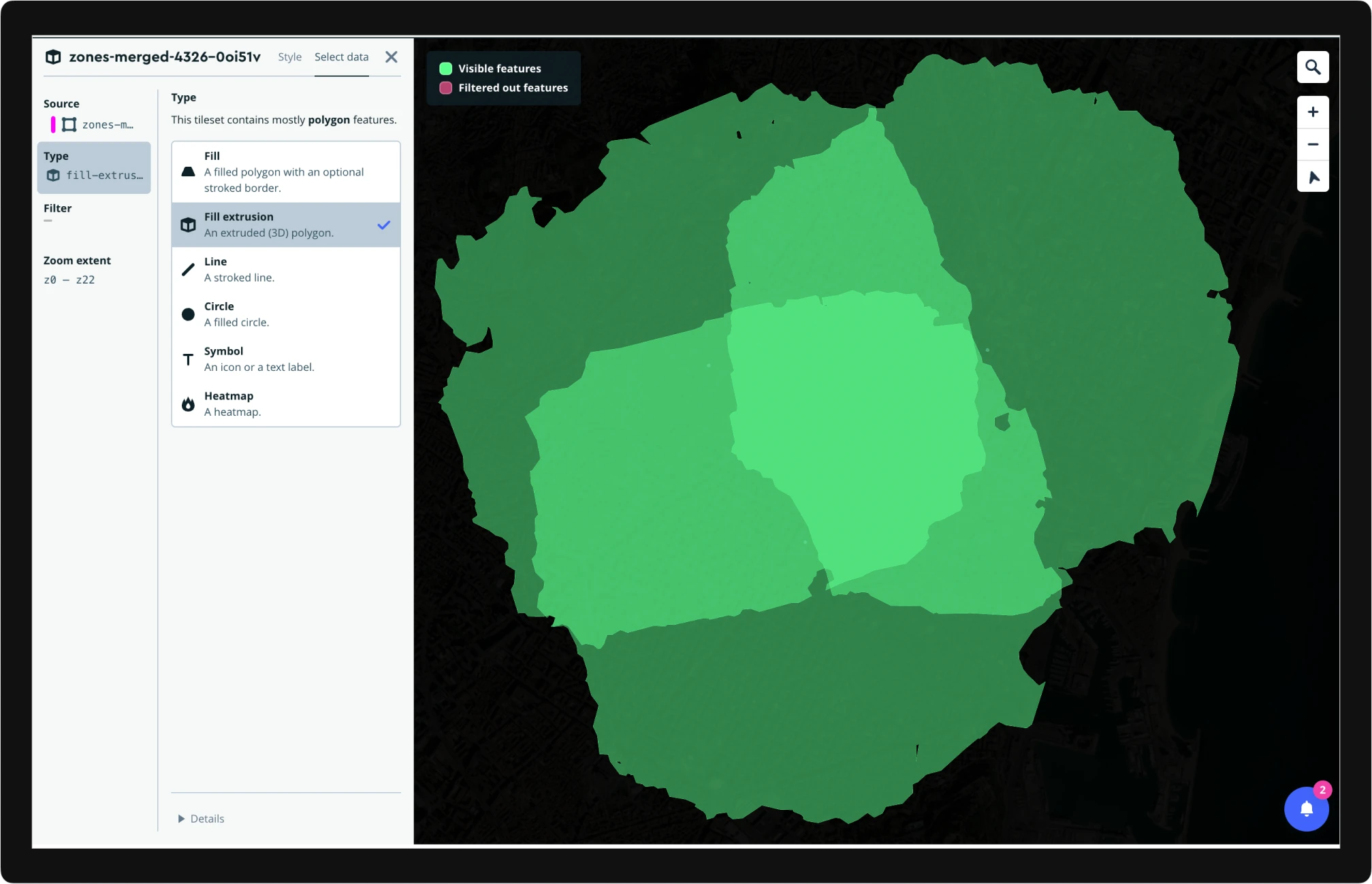Click the layer title zones-merged-4326-0oi51v
Image resolution: width=1372 pixels, height=884 pixels.
click(x=165, y=57)
